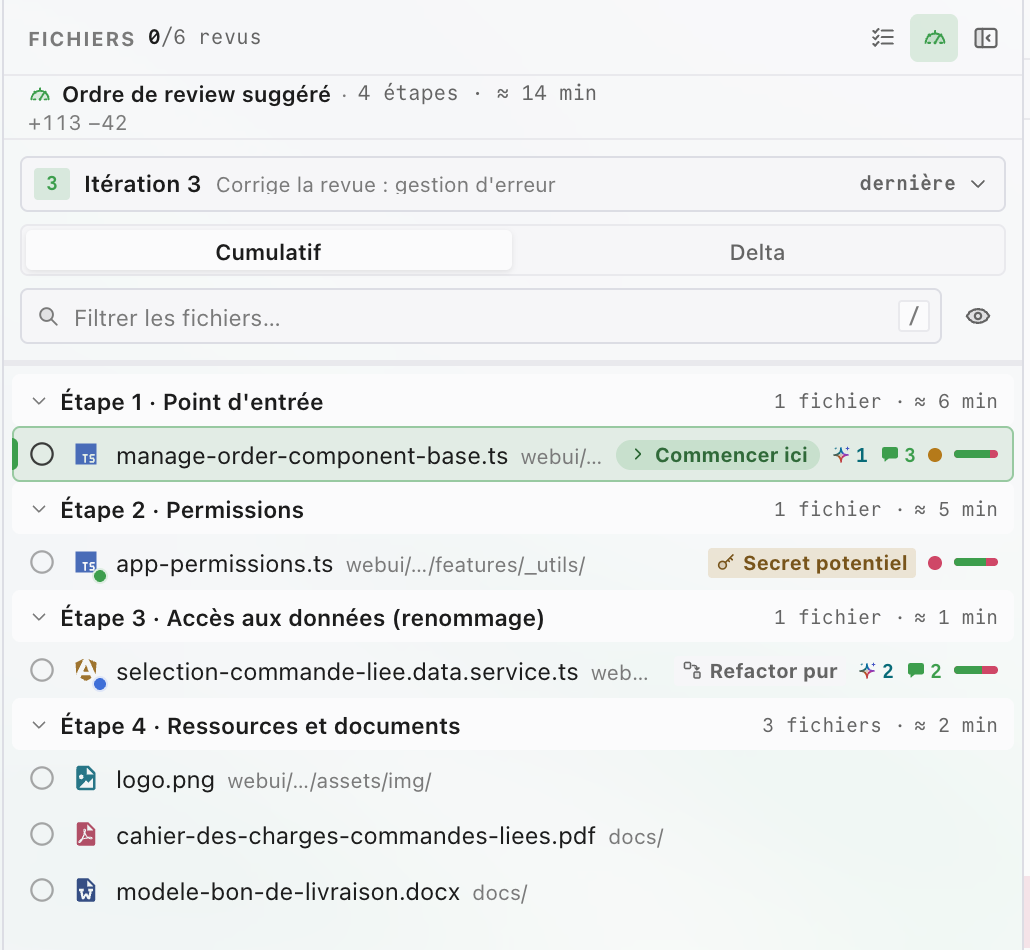Click Angular icon of selection-commande-liee.data.service.ts
This screenshot has height=950, width=1030.
[x=87, y=671]
